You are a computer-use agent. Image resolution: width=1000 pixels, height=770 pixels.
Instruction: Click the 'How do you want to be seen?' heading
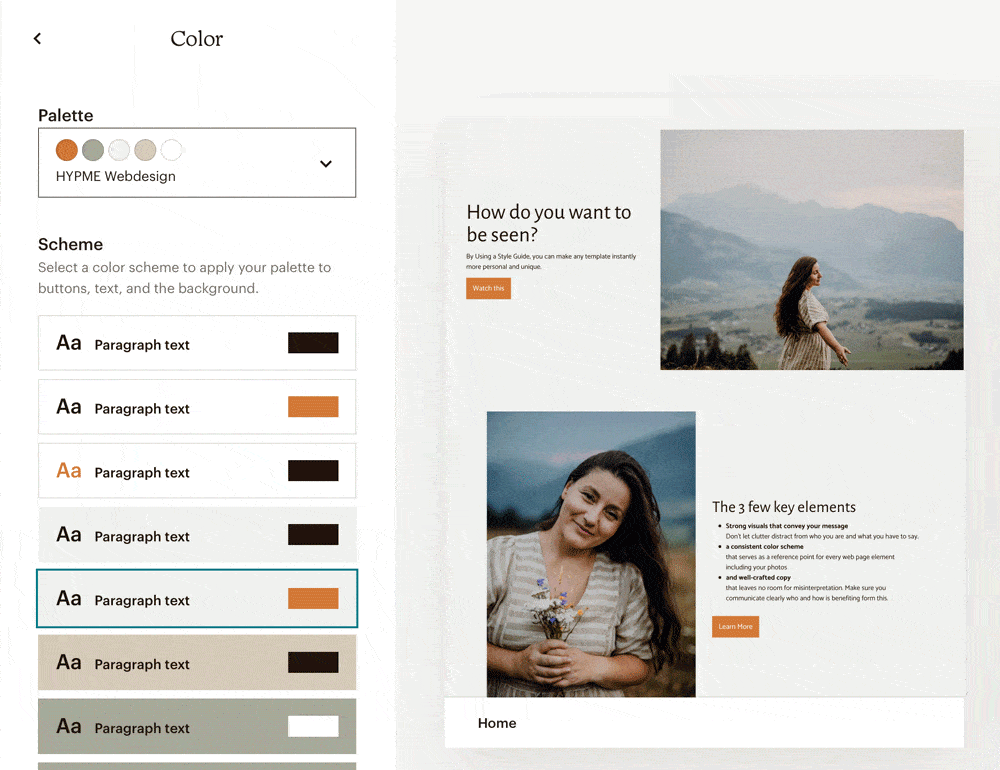pyautogui.click(x=549, y=223)
